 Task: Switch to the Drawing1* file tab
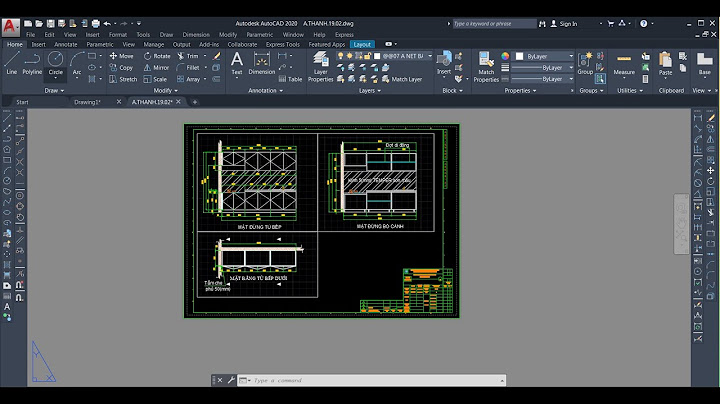87,102
